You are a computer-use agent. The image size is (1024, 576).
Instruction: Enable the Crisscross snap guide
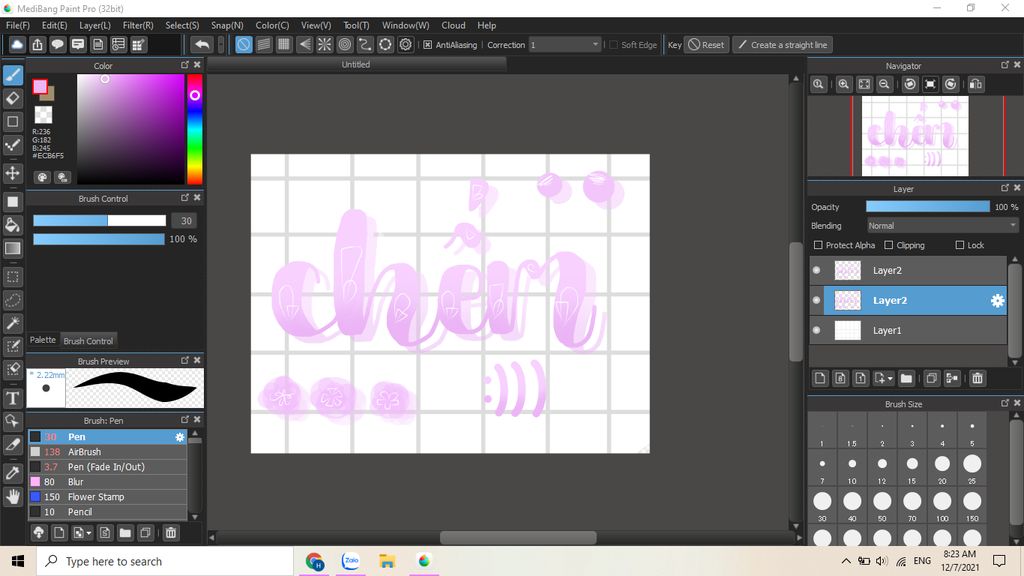coord(284,44)
